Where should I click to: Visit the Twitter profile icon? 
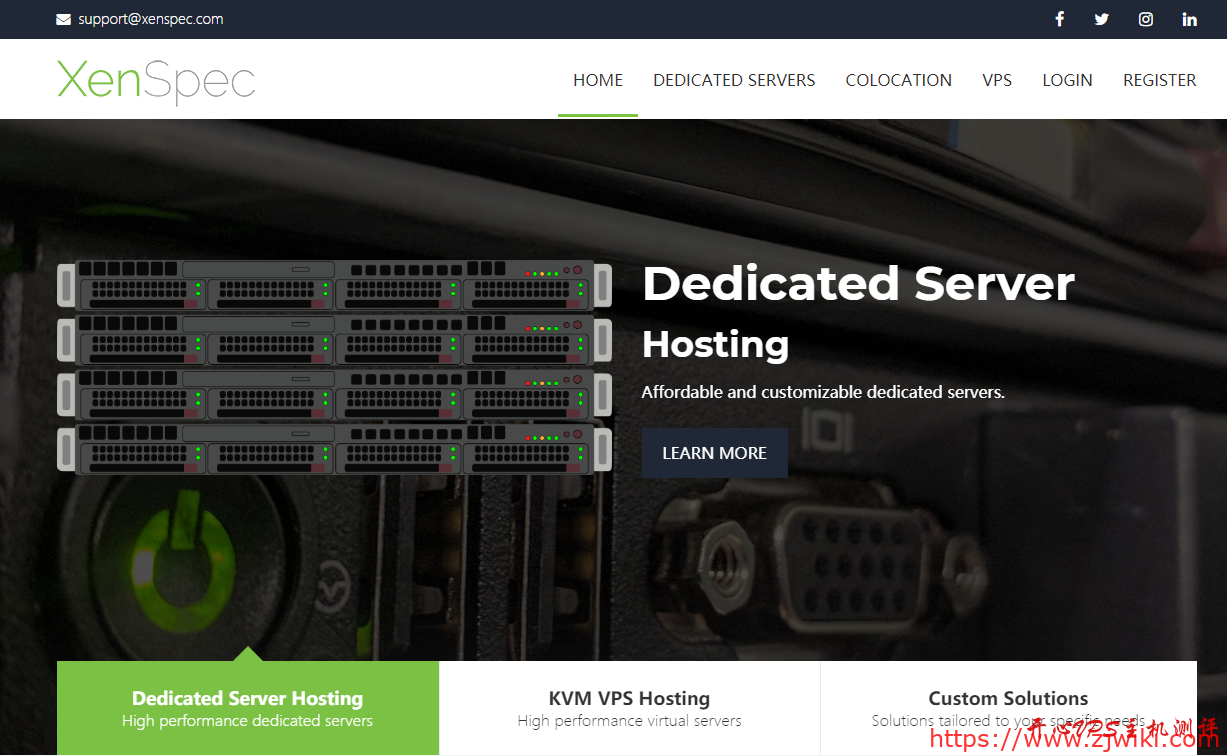pos(1101,19)
